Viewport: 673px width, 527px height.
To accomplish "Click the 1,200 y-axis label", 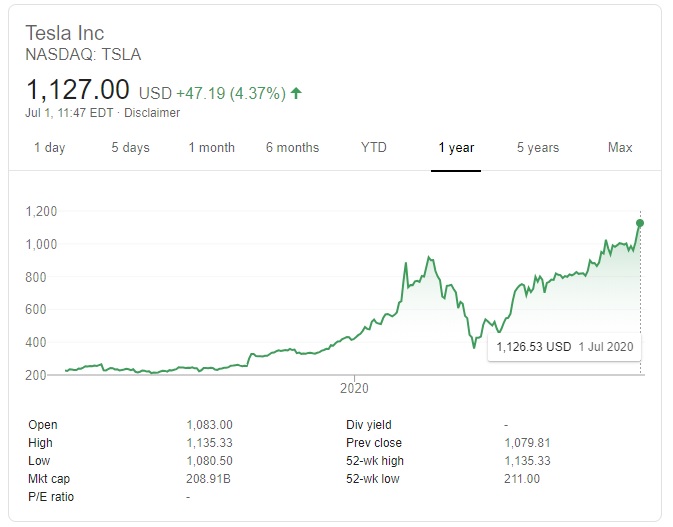I will pos(42,211).
